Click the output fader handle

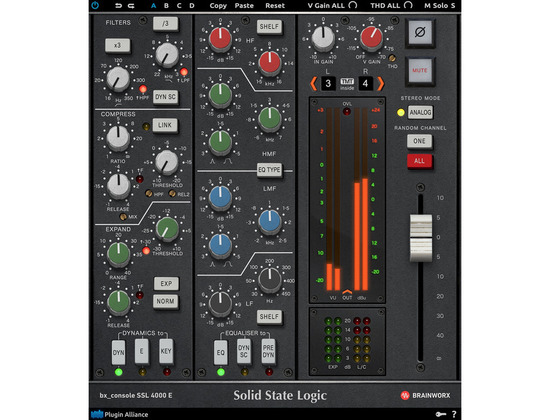click(421, 238)
